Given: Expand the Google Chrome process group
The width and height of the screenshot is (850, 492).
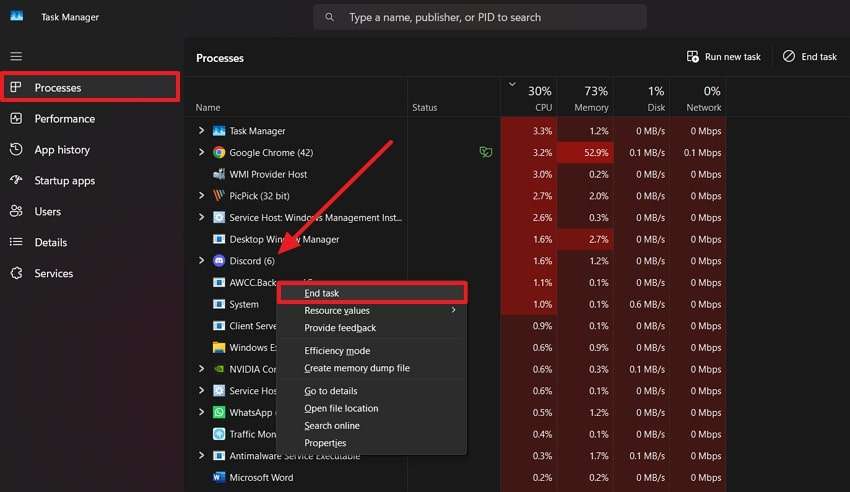Looking at the screenshot, I should (x=201, y=153).
